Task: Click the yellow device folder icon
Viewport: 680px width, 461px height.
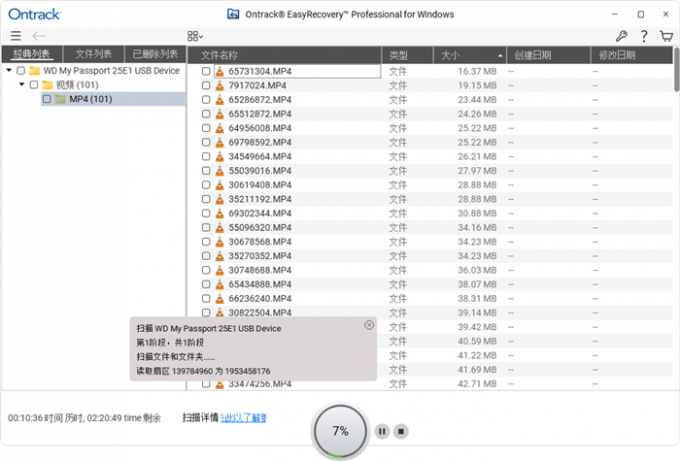Action: [35, 70]
